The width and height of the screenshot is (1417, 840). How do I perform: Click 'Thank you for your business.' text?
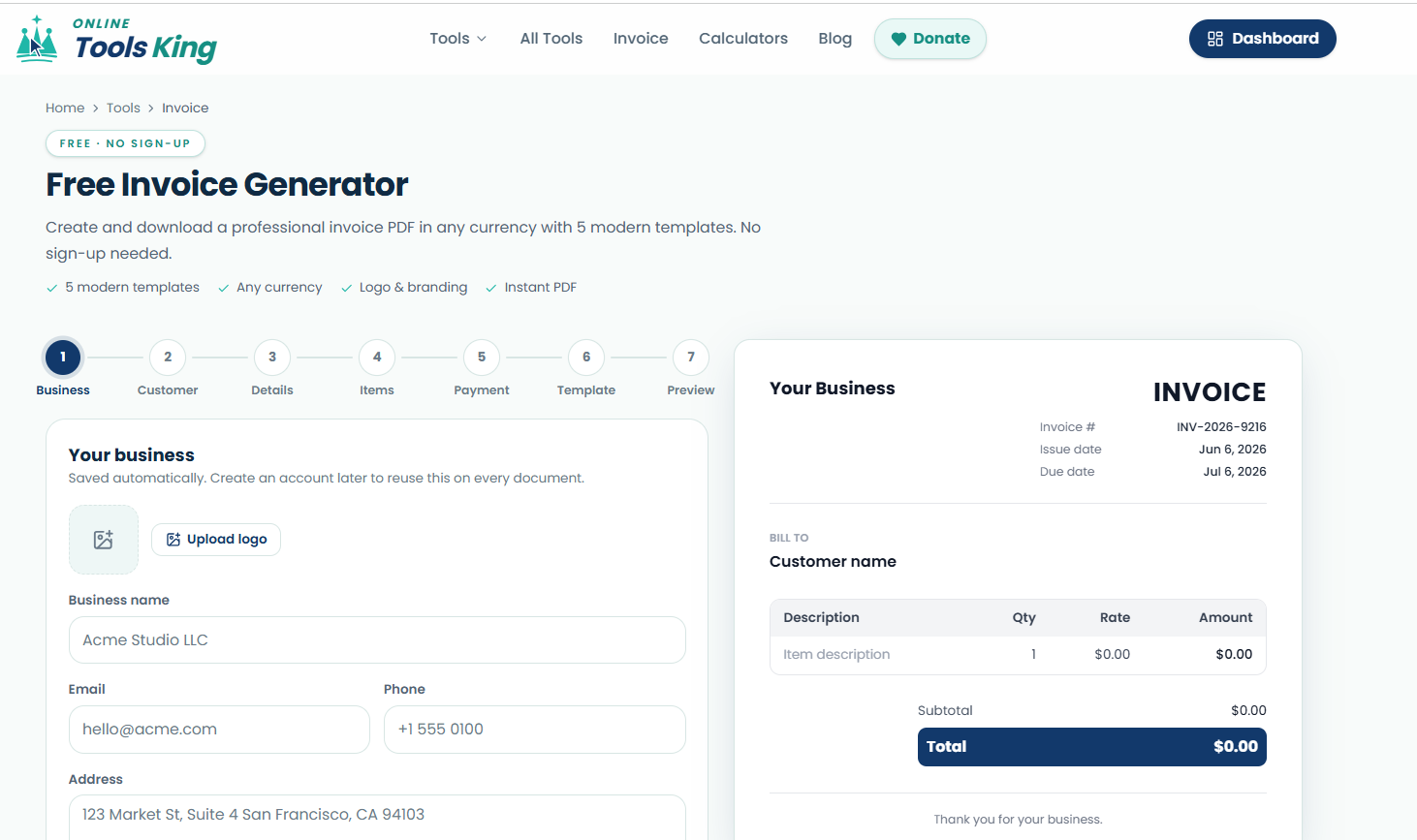click(x=1018, y=820)
